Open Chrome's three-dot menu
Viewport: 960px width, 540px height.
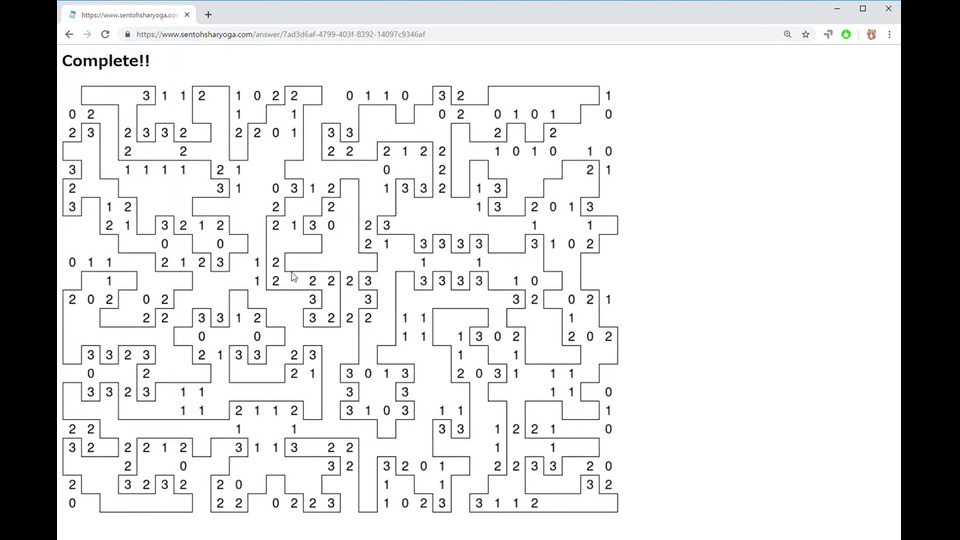point(889,34)
